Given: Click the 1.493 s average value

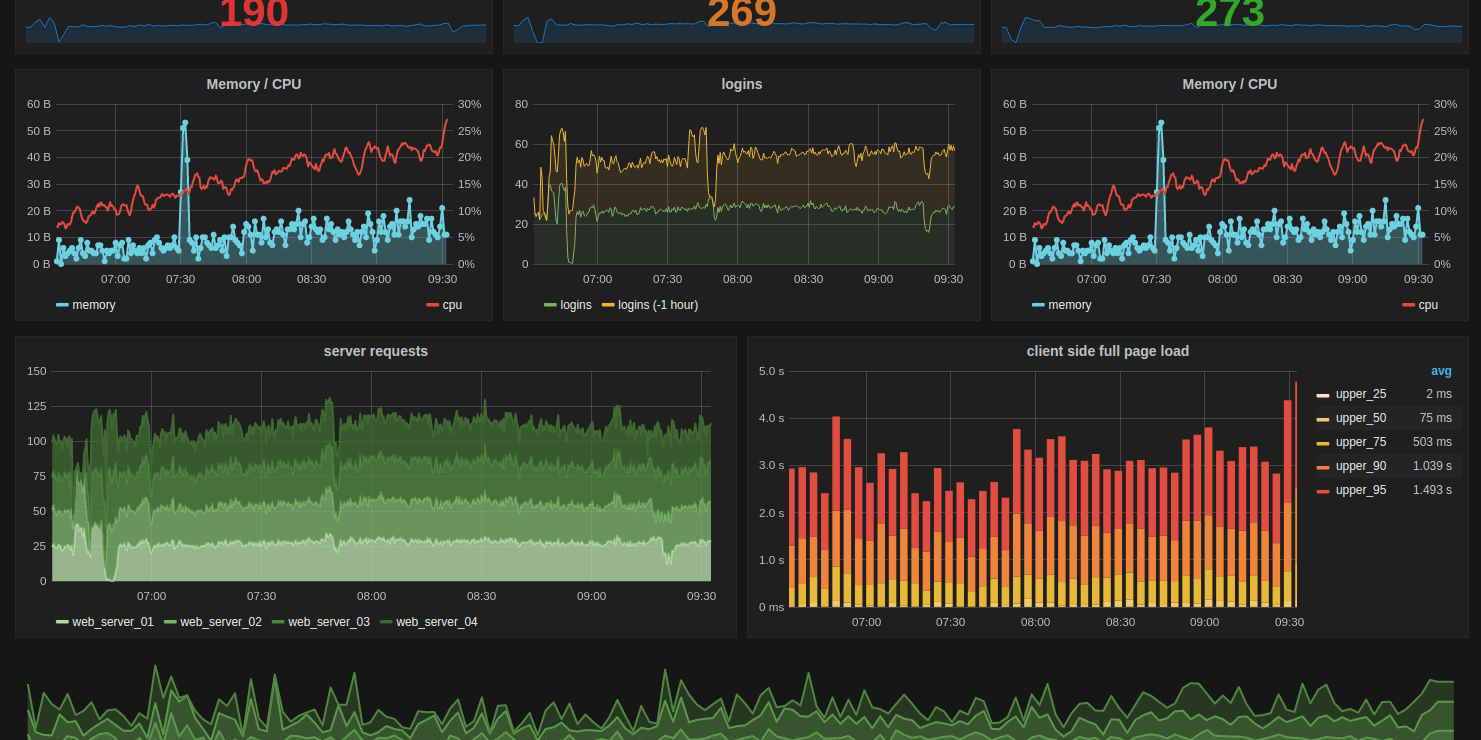Looking at the screenshot, I should (1432, 490).
